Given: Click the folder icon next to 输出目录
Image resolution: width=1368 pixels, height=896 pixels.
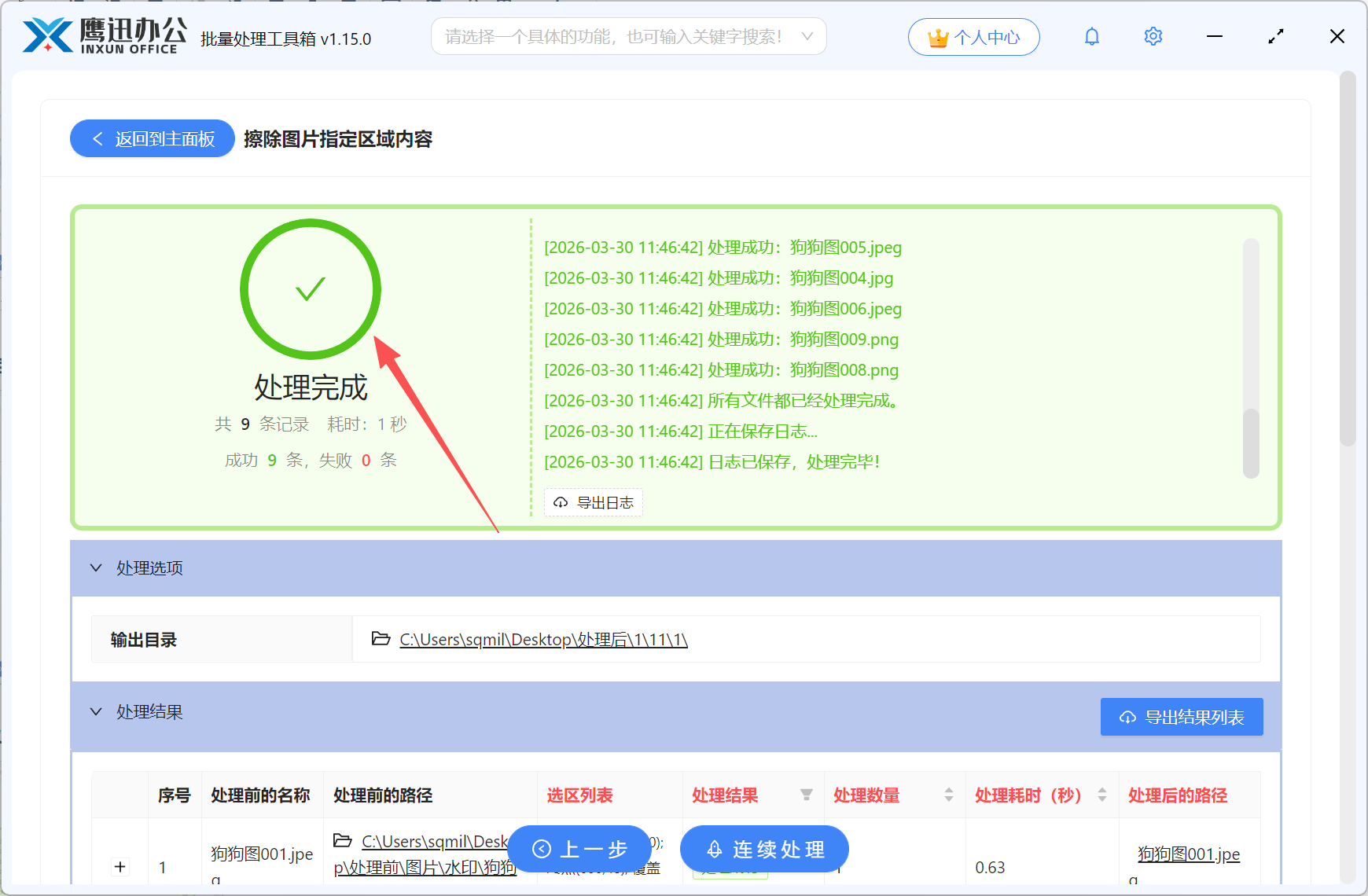Looking at the screenshot, I should pyautogui.click(x=379, y=639).
